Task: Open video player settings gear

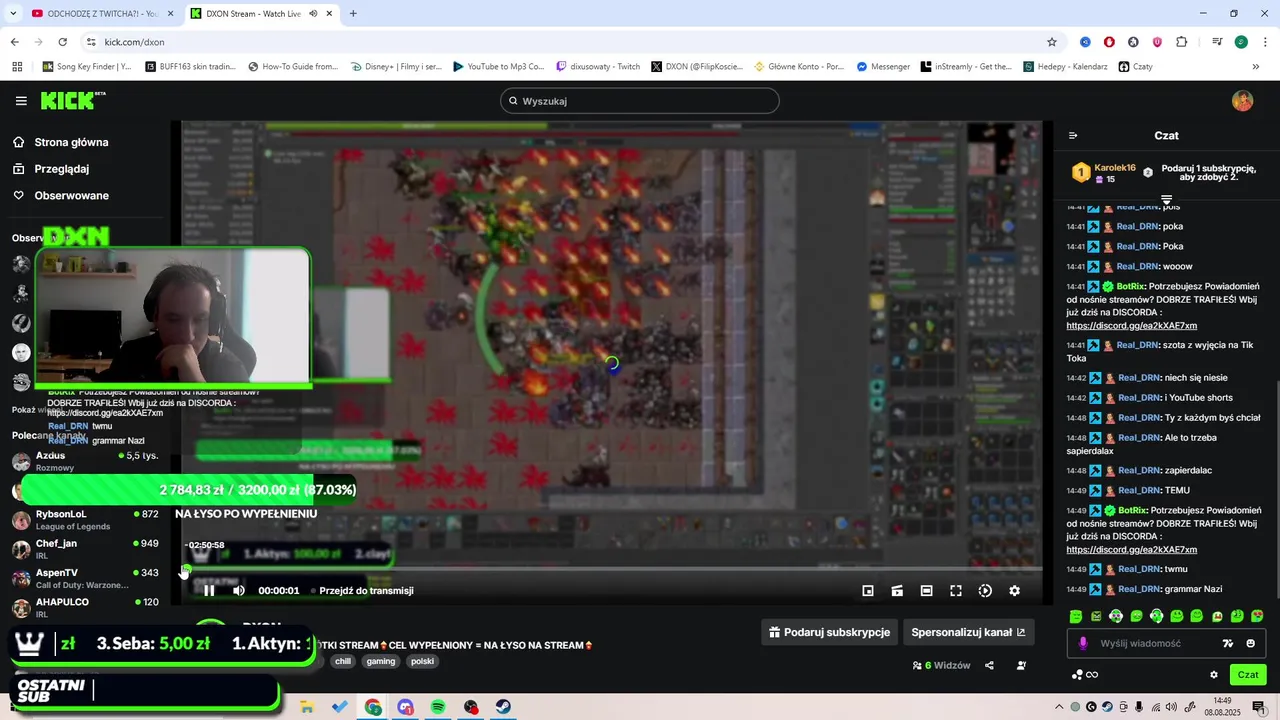Action: (x=1014, y=591)
